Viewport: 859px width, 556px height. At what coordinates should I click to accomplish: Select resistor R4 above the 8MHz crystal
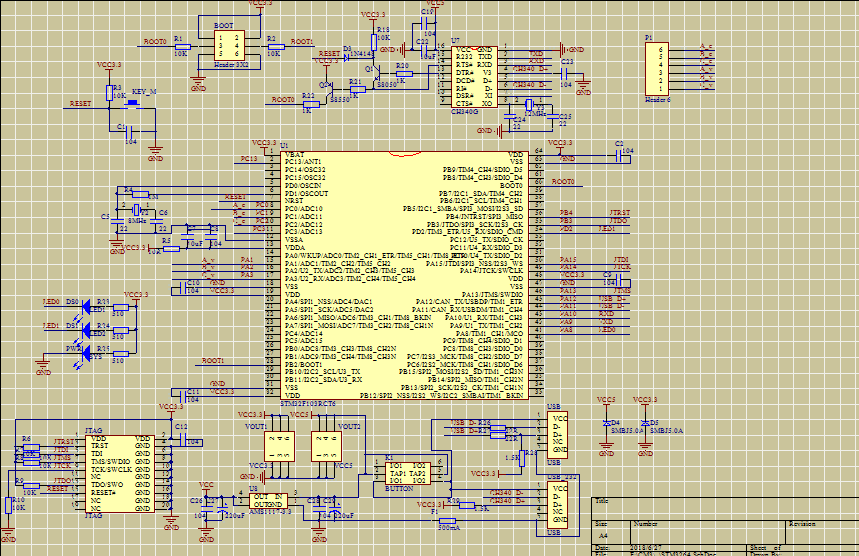[x=140, y=194]
